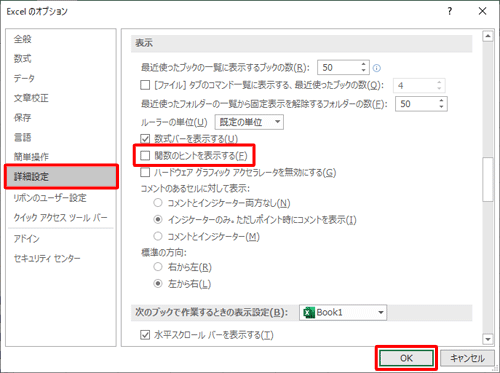Uncheck 数式バーを表示する checkbox

[x=145, y=138]
